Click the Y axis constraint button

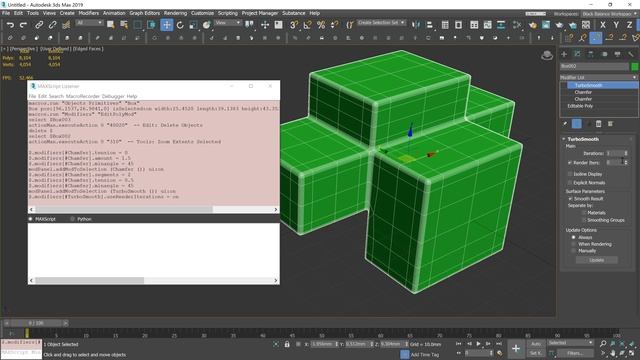tap(616, 25)
